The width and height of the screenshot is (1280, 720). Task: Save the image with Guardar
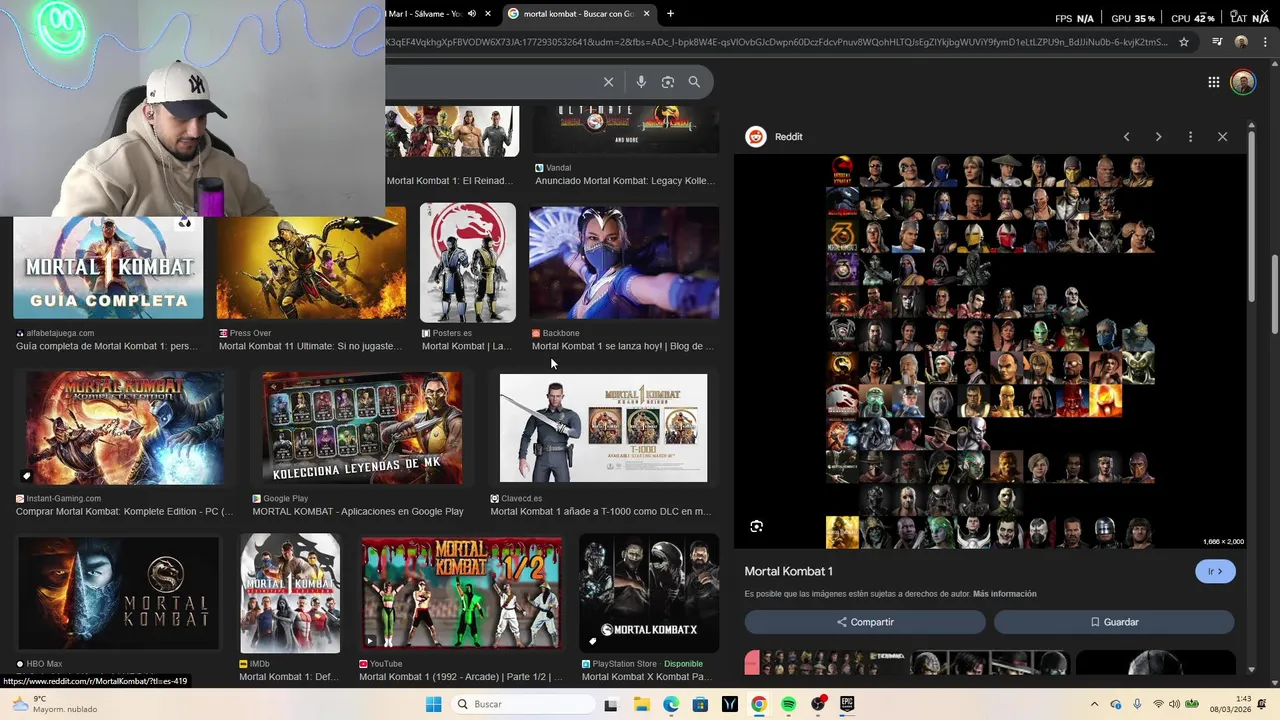click(1114, 622)
